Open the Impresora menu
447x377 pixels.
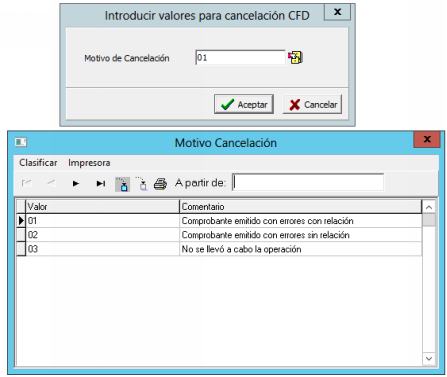tap(89, 163)
